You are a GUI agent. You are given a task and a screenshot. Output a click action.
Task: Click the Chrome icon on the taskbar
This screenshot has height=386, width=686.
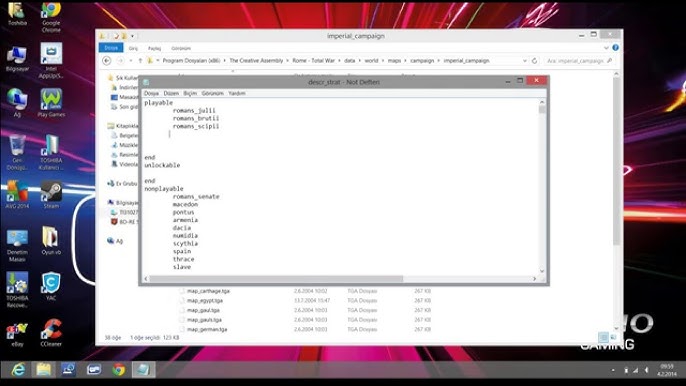tap(119, 370)
